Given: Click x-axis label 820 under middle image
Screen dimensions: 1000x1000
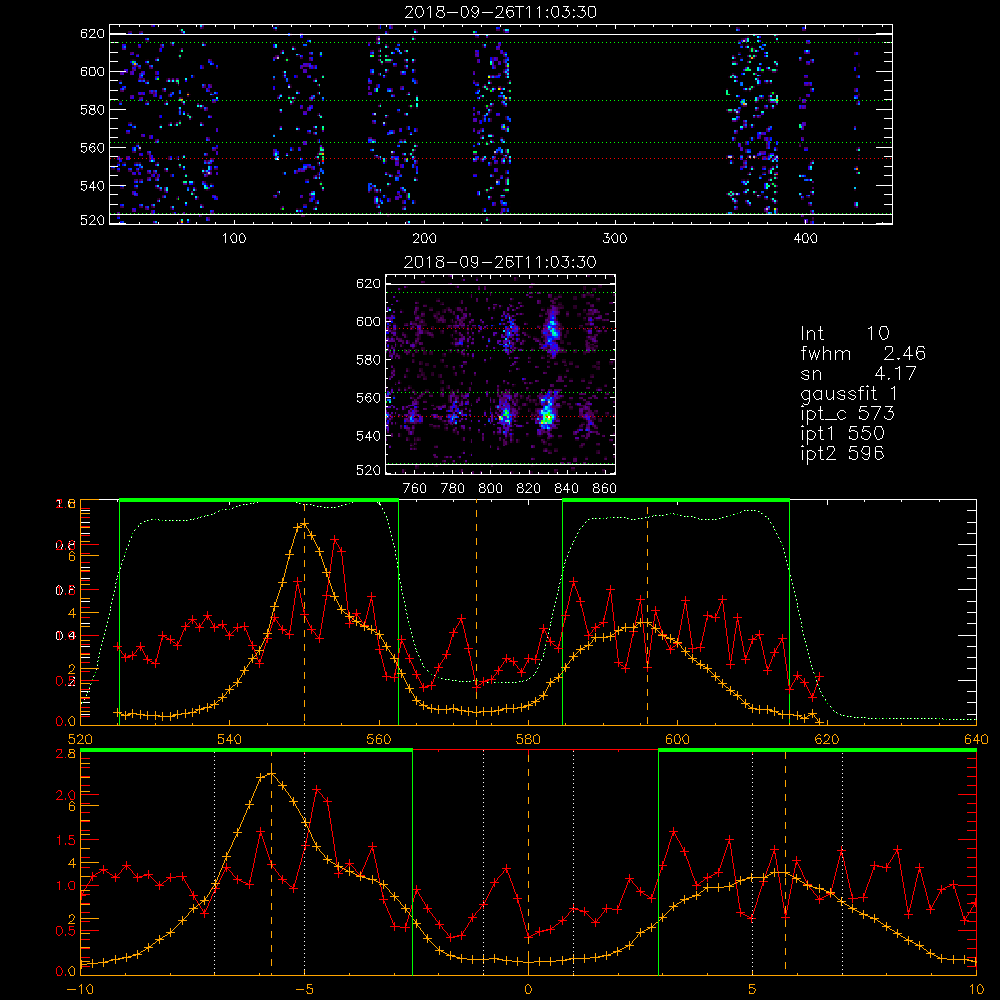Looking at the screenshot, I should (529, 489).
